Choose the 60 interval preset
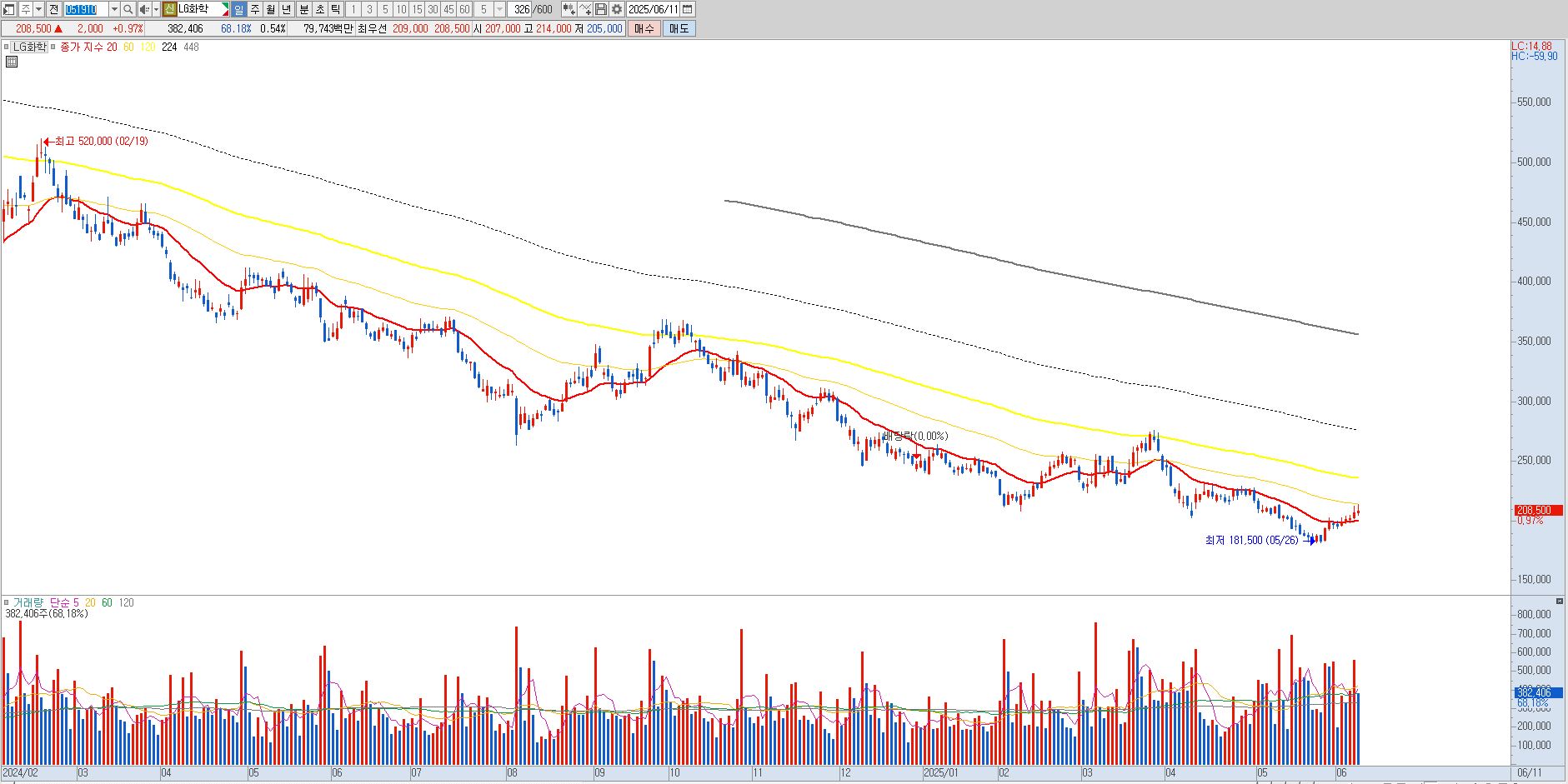 464,9
